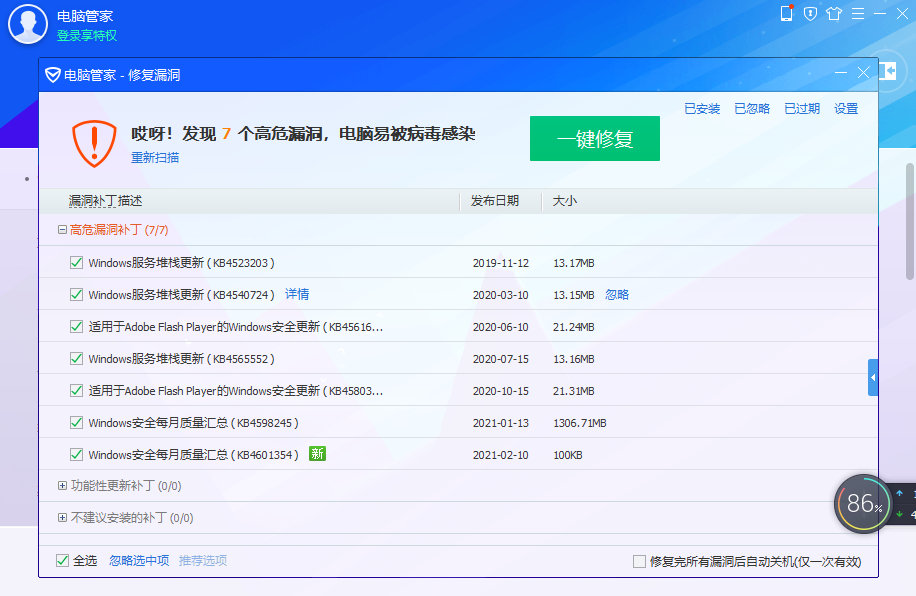
Task: Sort by 漏洞补丁描述 column header
Action: 105,201
